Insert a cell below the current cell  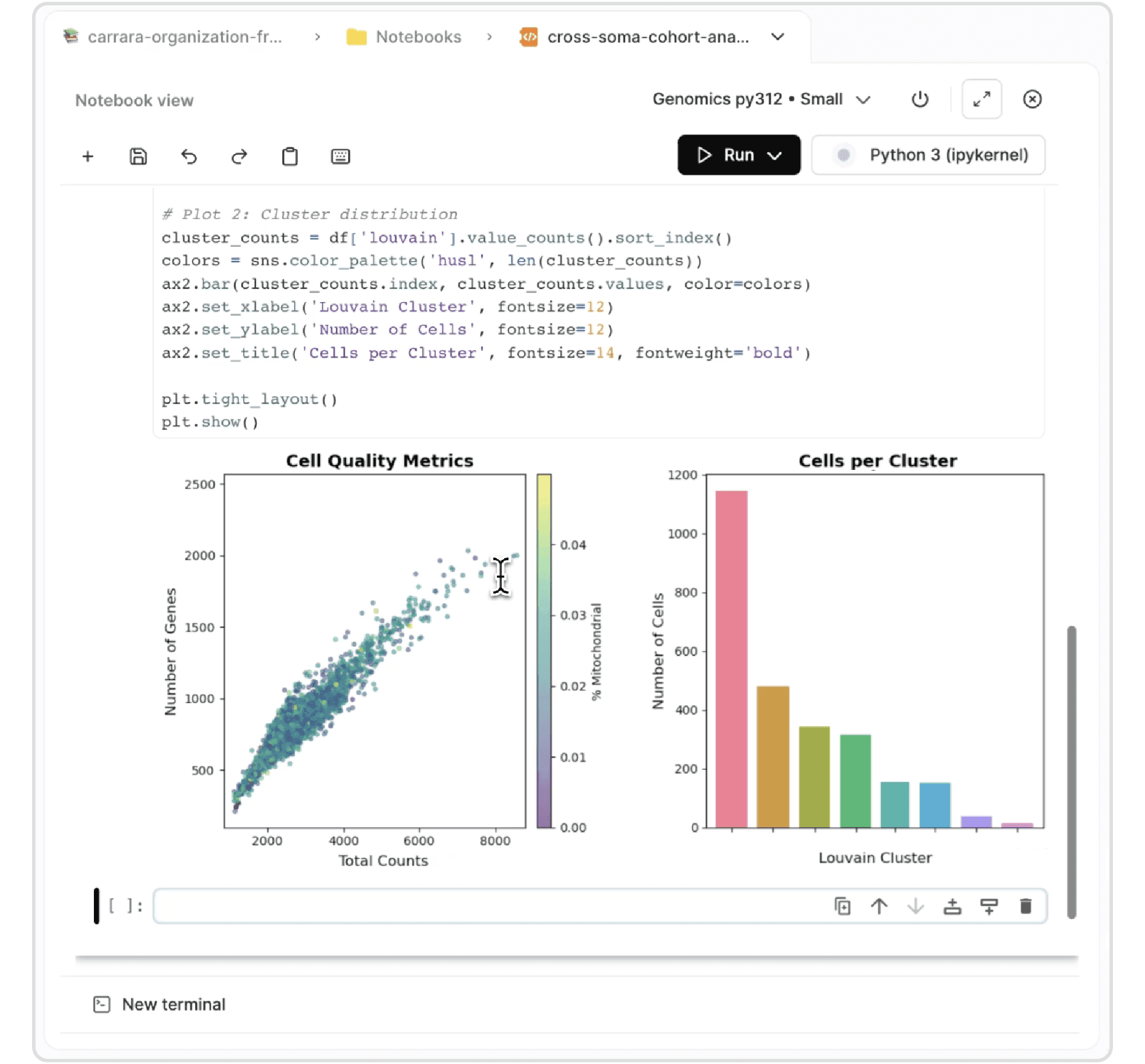989,906
